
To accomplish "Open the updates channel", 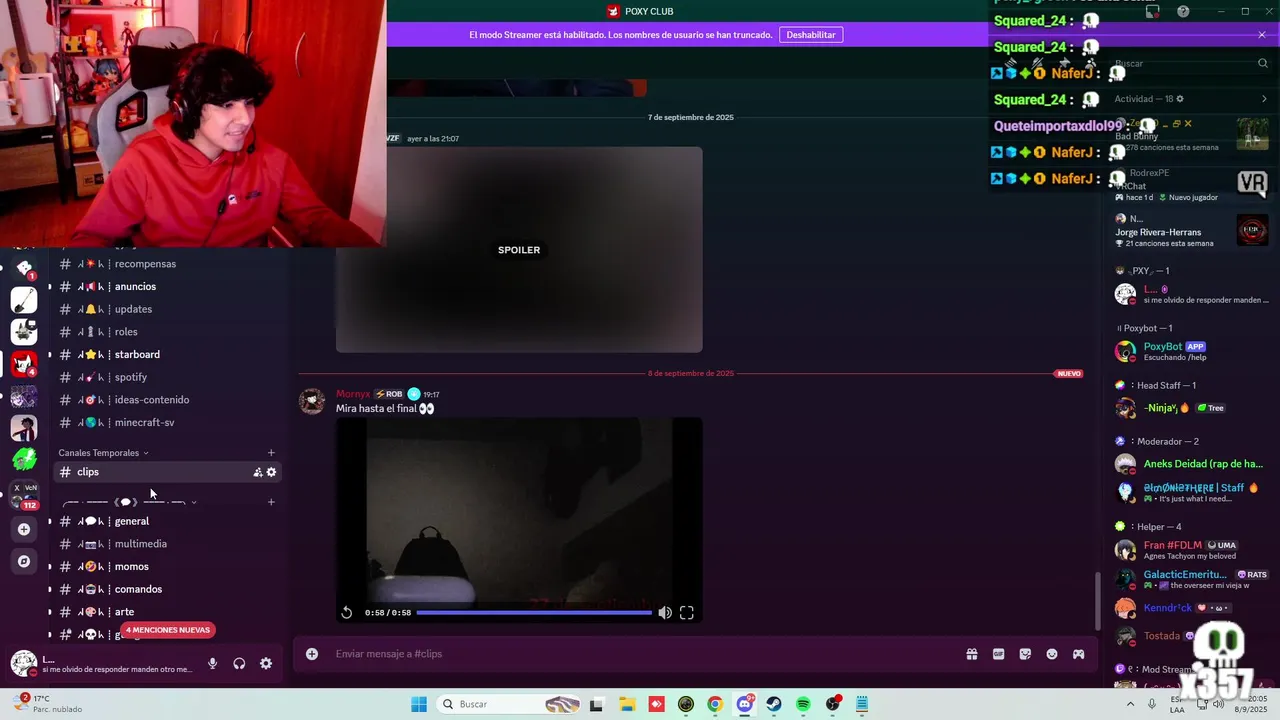I will [x=168, y=309].
